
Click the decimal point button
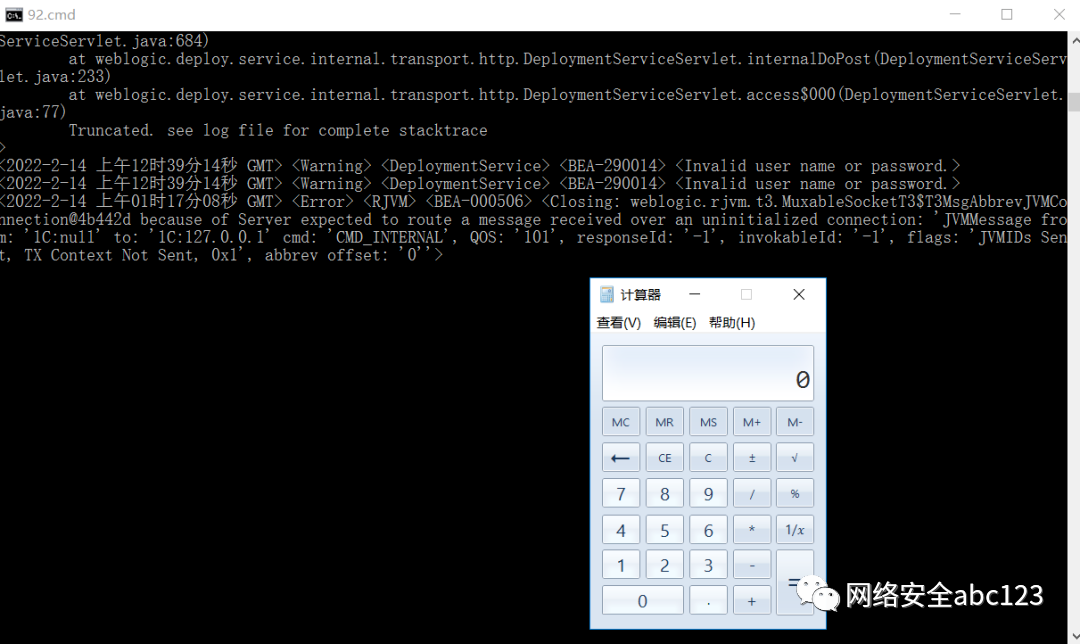tap(708, 601)
